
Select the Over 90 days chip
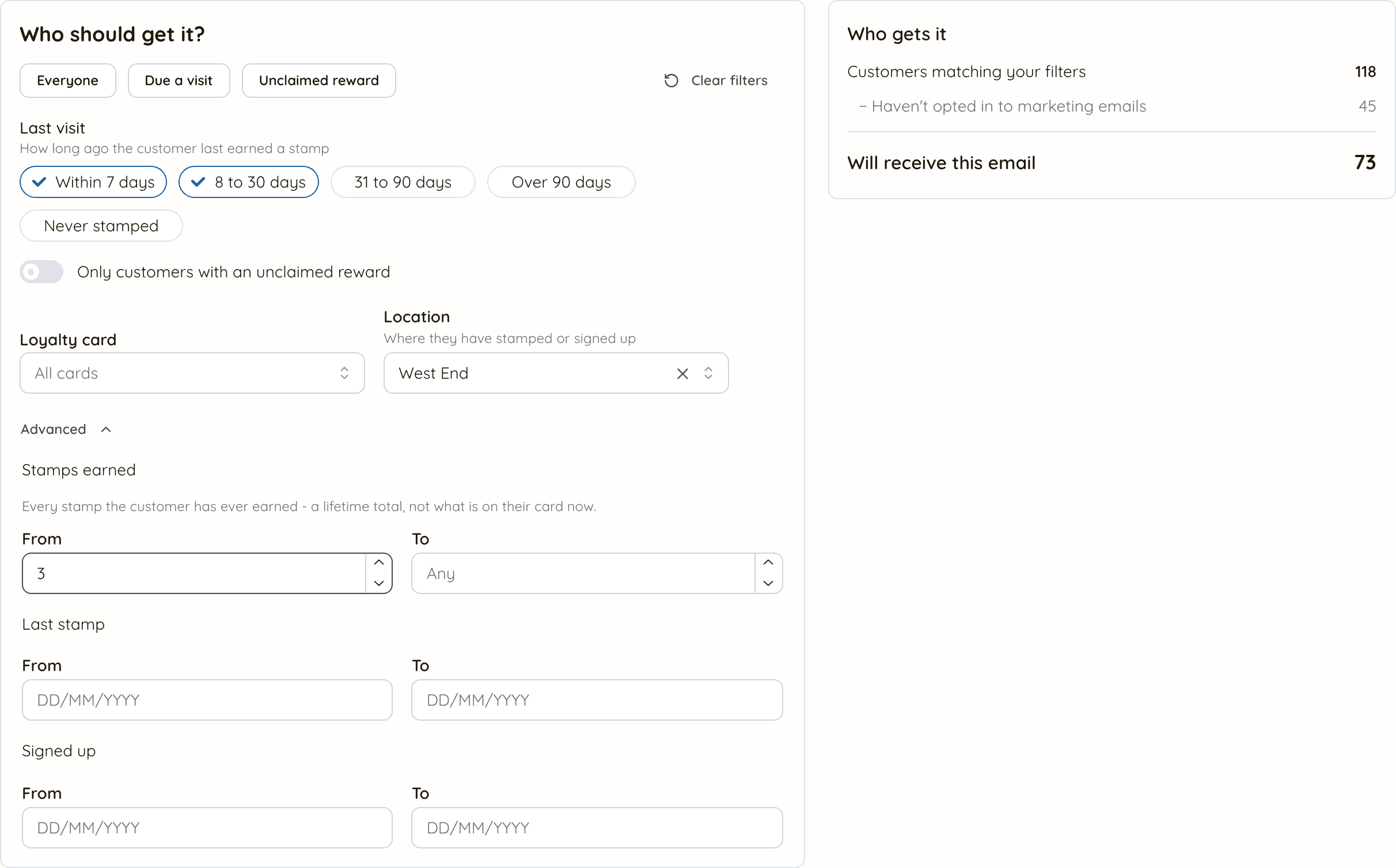point(562,182)
